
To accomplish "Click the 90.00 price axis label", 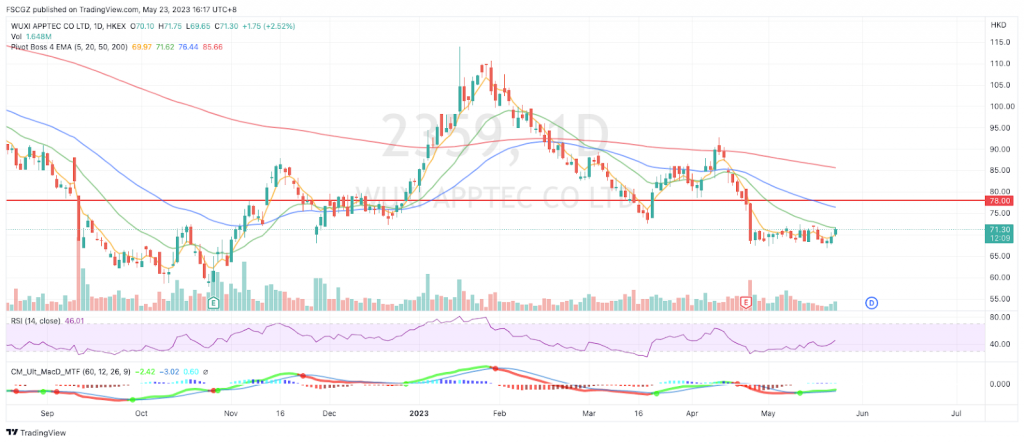I will 999,149.
